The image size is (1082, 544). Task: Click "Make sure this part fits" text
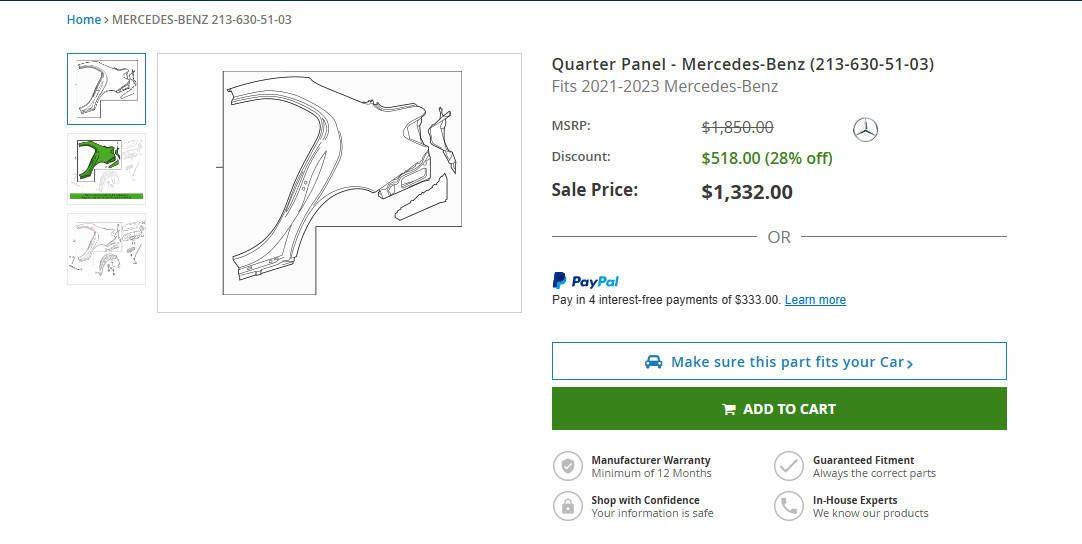787,362
